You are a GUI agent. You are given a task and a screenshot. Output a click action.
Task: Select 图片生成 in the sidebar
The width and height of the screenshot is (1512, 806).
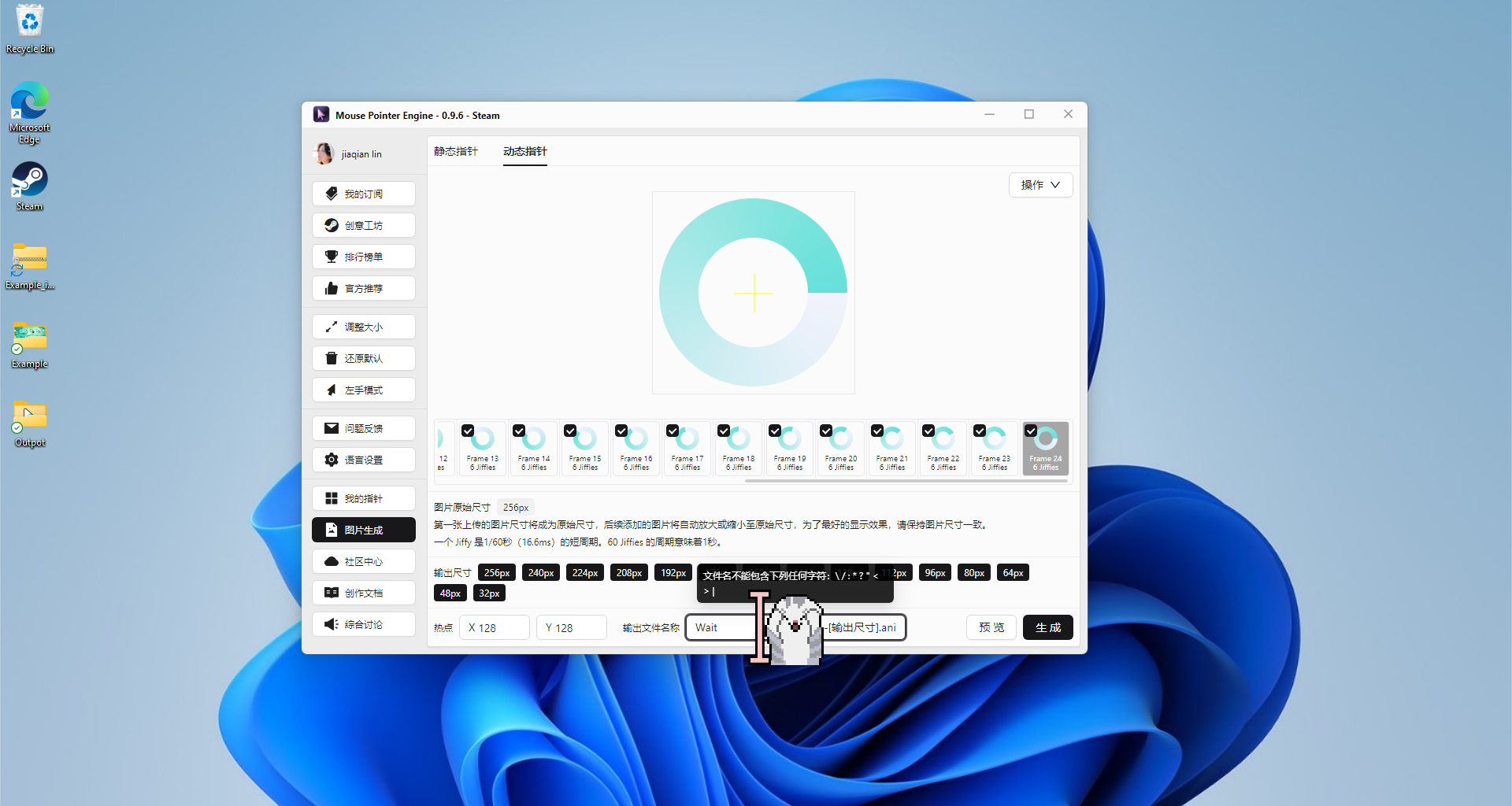(x=363, y=529)
